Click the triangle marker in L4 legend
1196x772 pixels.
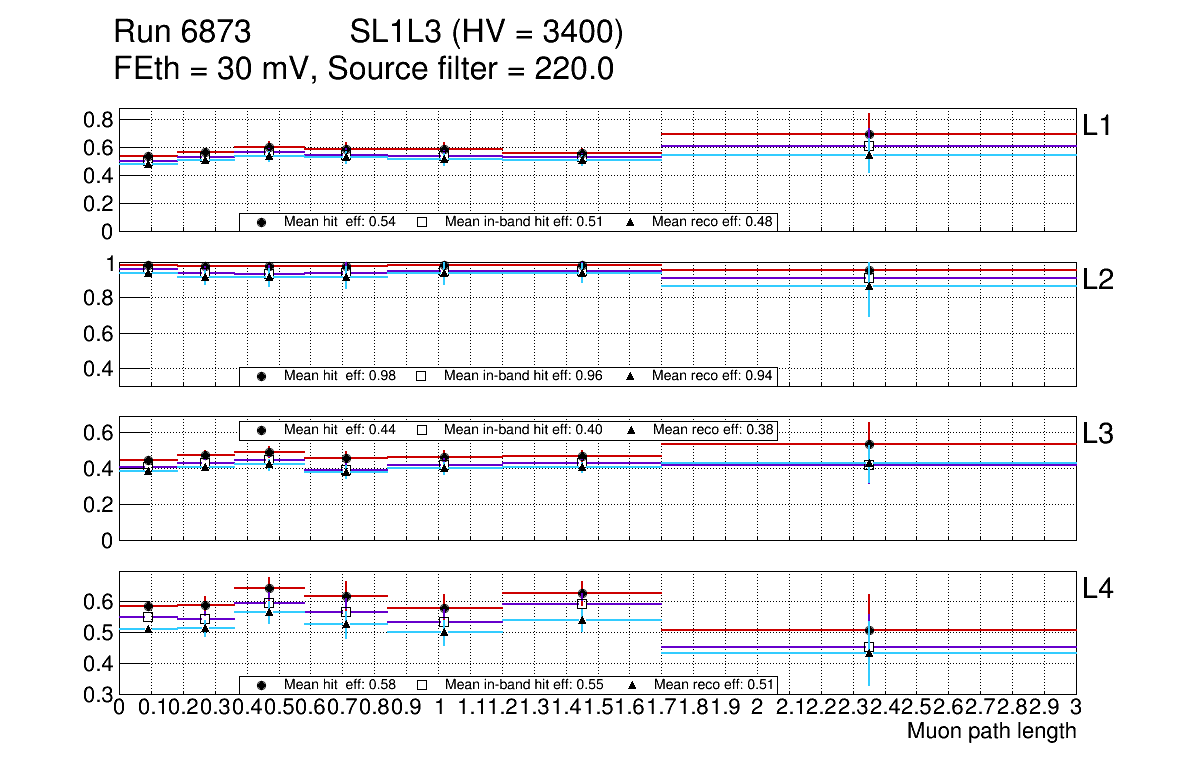click(x=631, y=685)
